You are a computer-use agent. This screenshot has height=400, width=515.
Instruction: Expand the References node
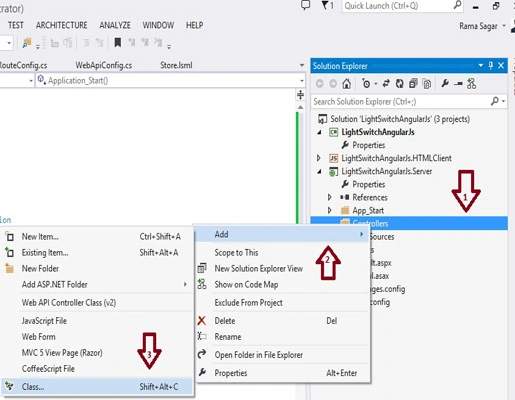pyautogui.click(x=330, y=197)
